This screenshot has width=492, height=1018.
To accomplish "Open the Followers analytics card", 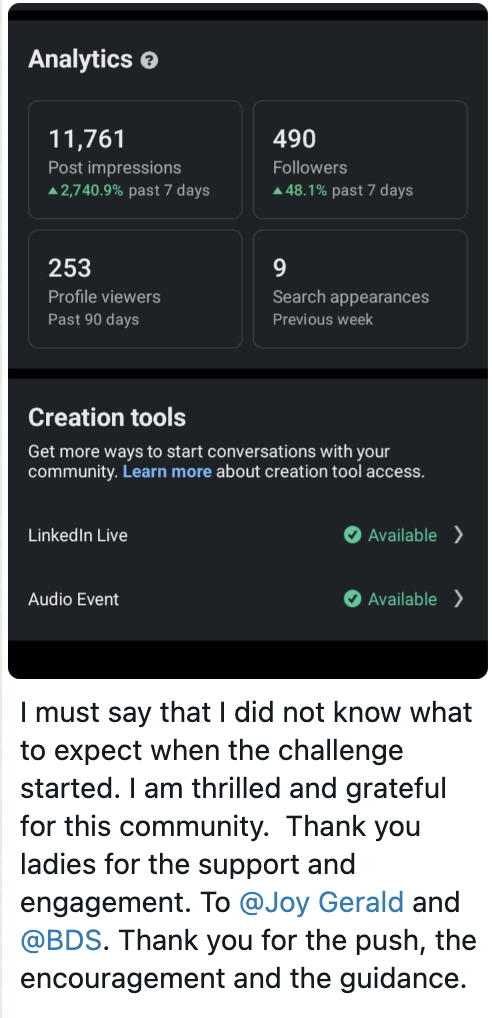I will pos(360,160).
